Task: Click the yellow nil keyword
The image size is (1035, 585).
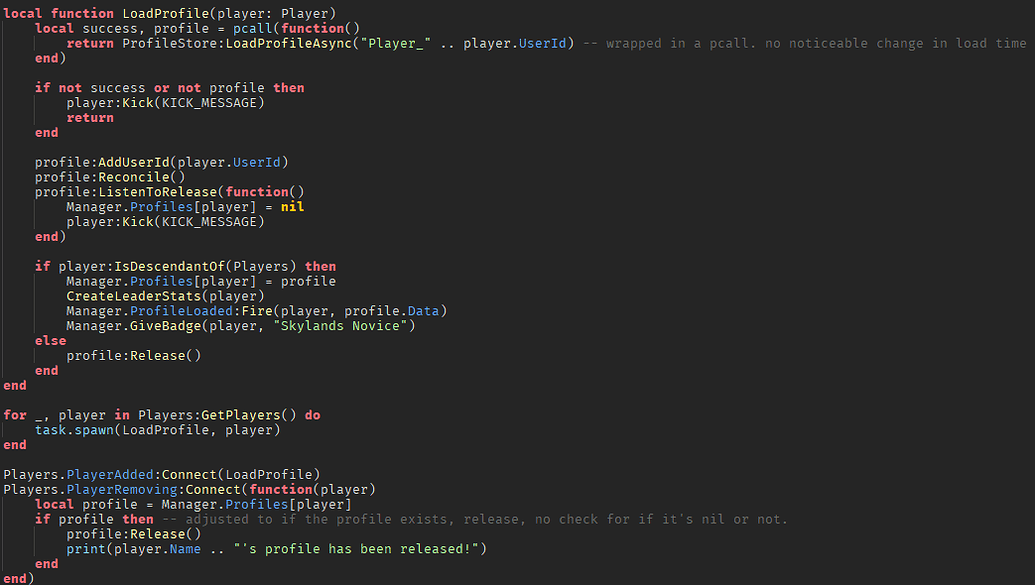Action: point(292,207)
